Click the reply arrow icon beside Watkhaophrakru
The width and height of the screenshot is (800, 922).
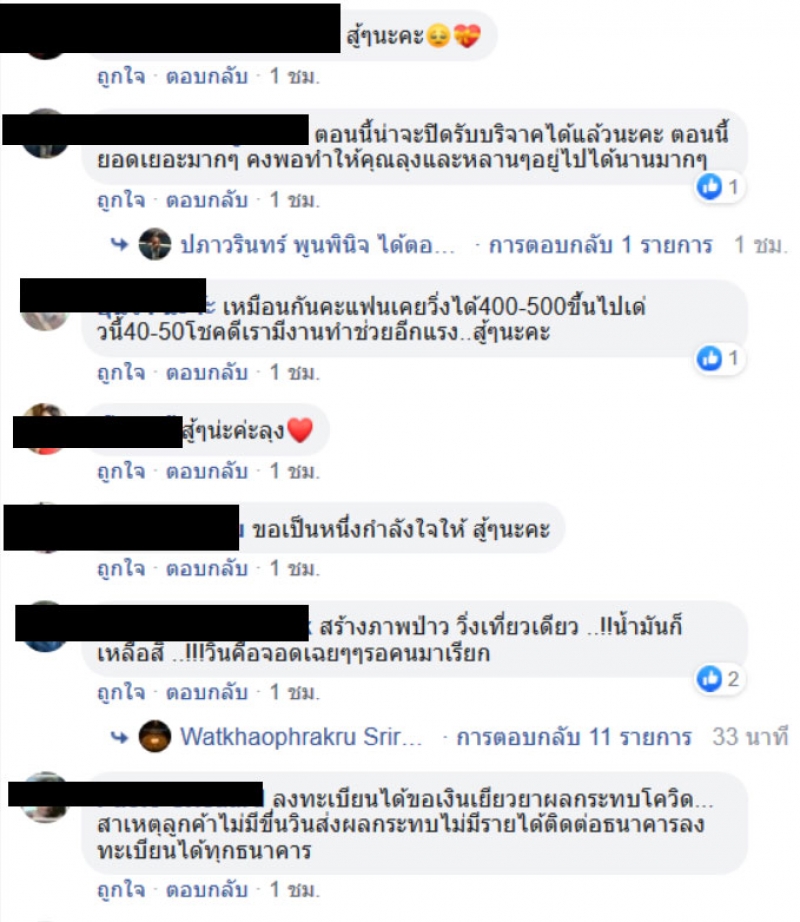tap(119, 736)
